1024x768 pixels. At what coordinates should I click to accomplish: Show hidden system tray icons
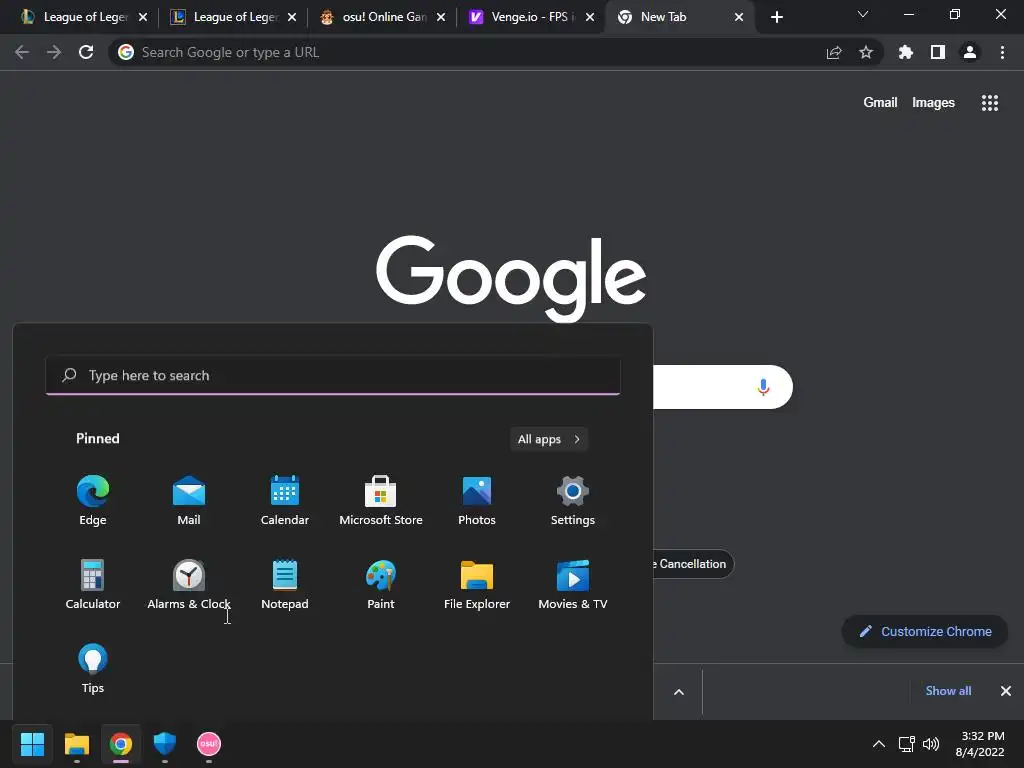point(879,744)
